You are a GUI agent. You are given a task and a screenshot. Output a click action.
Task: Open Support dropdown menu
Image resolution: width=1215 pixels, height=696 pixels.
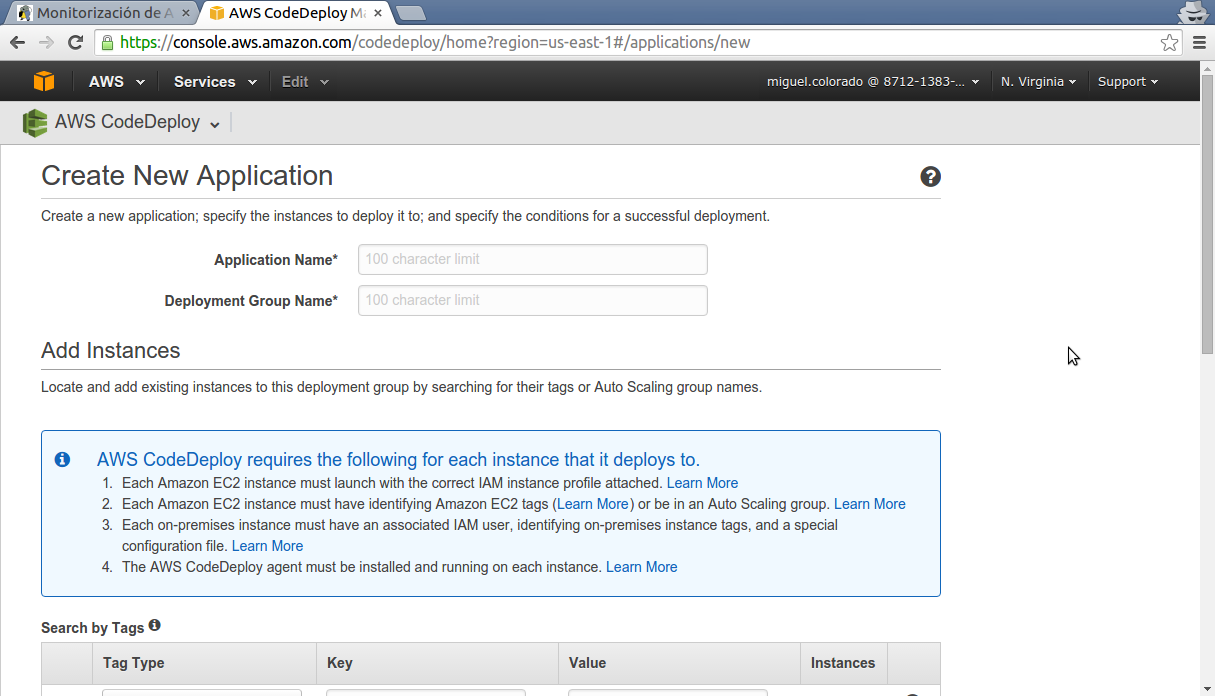(1128, 82)
